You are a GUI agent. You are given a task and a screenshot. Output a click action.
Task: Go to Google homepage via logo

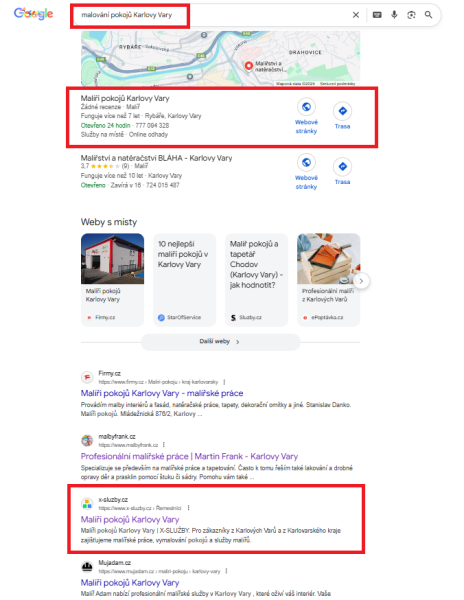point(34,14)
